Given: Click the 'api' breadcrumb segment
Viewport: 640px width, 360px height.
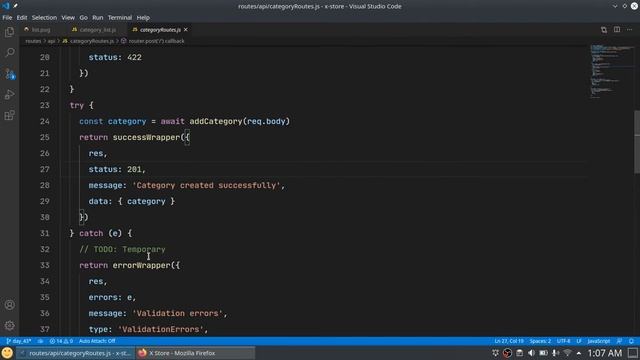Looking at the screenshot, I should (x=51, y=41).
